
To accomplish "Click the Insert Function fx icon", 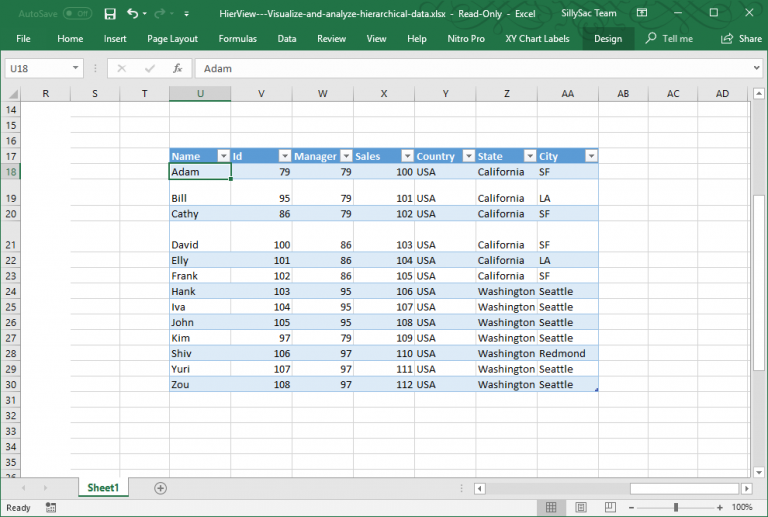I will point(177,68).
